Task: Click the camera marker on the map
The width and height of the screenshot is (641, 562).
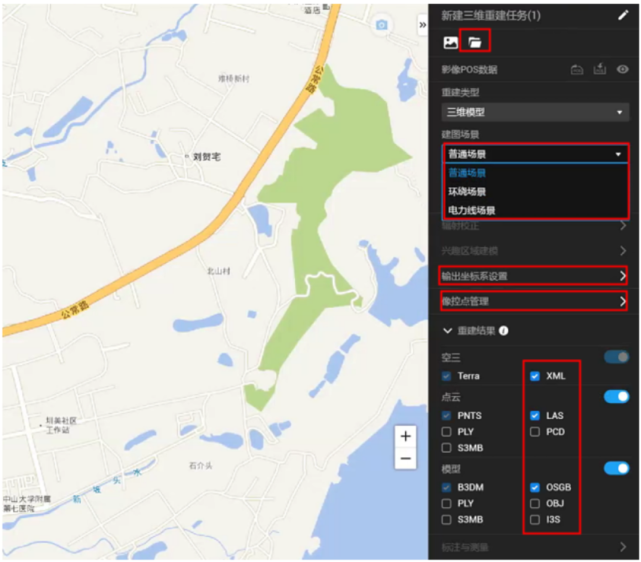Action: (x=381, y=24)
